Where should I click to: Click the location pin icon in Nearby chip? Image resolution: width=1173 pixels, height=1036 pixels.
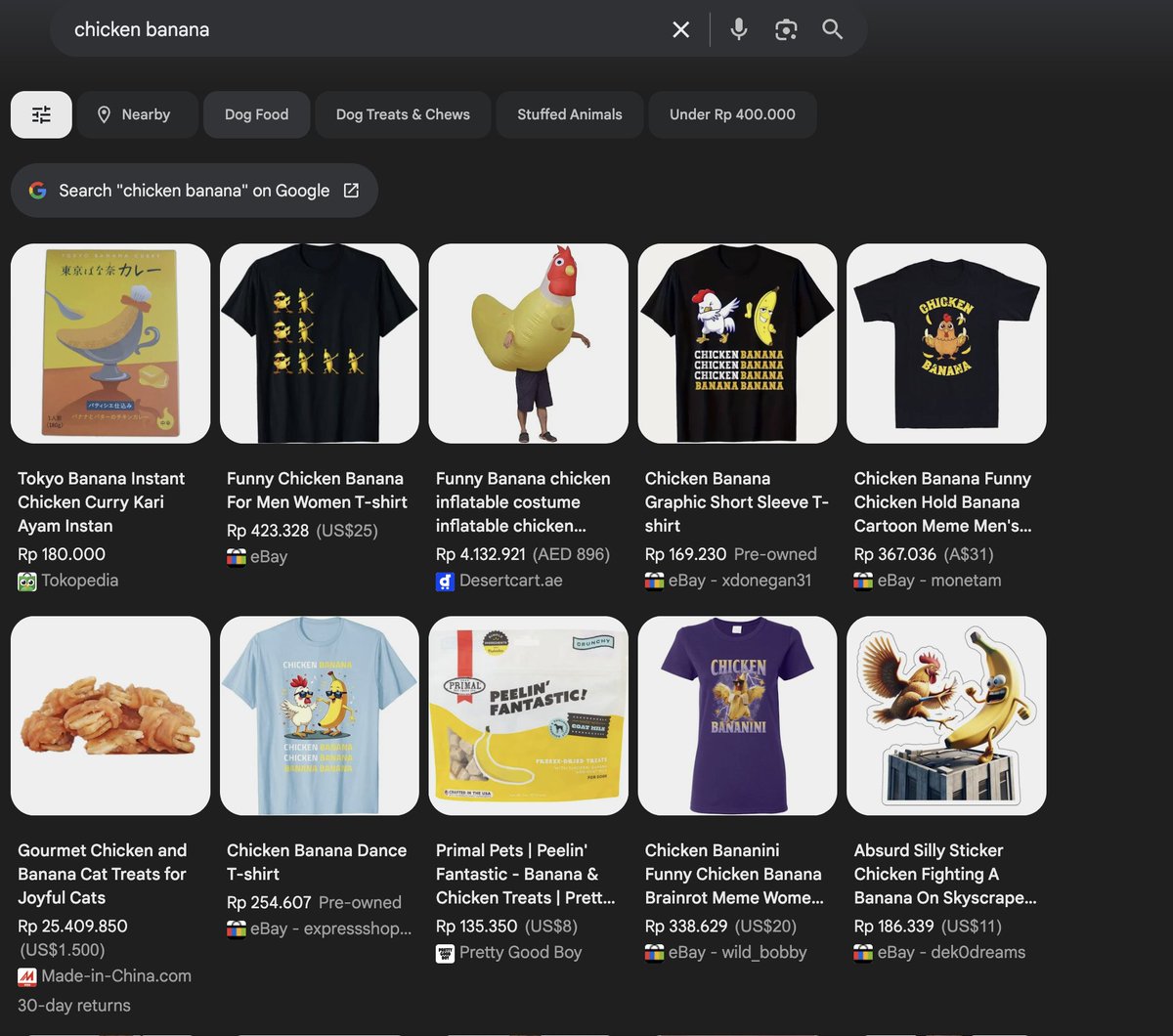coord(104,114)
